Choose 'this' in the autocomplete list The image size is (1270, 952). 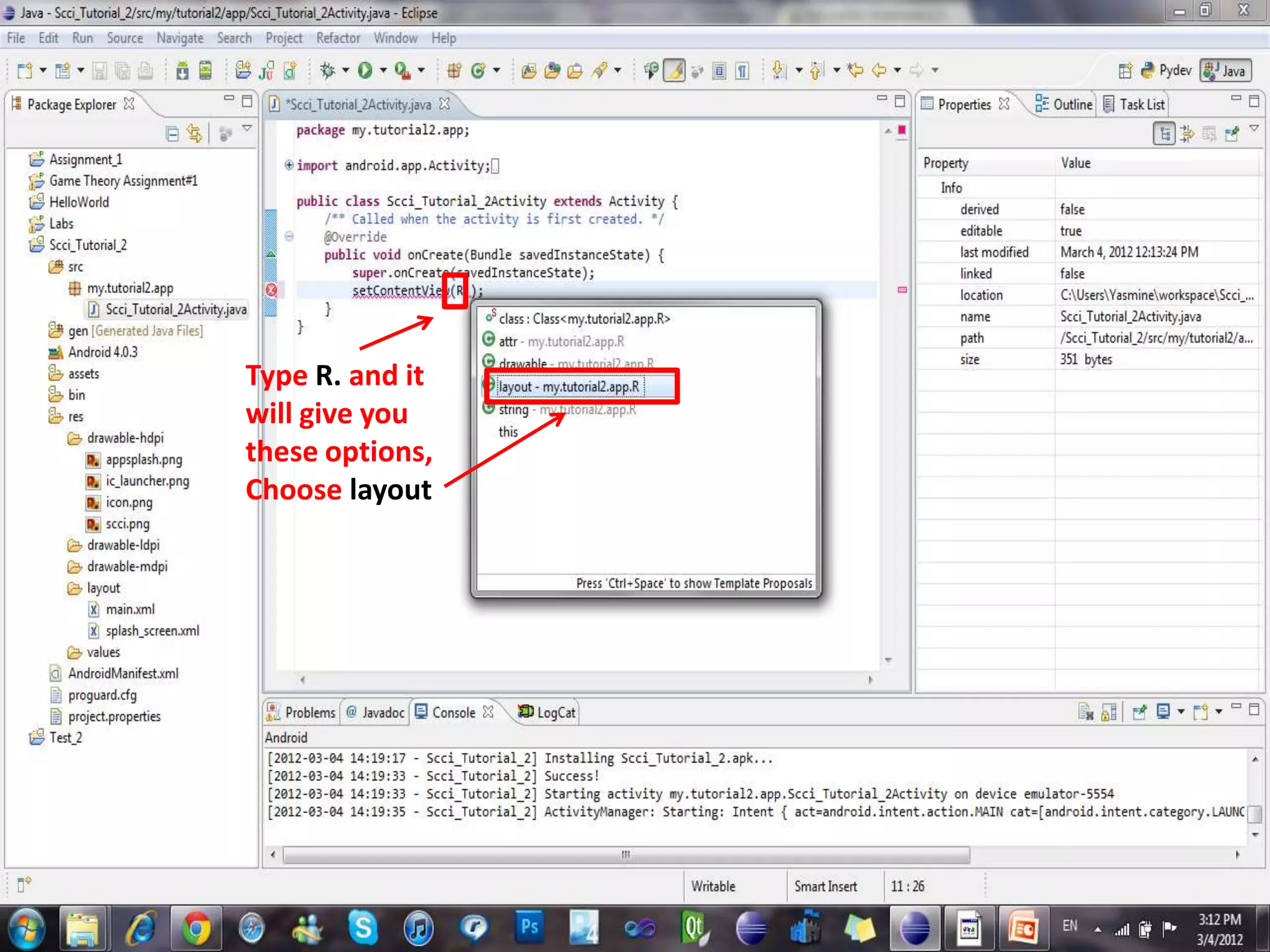508,431
